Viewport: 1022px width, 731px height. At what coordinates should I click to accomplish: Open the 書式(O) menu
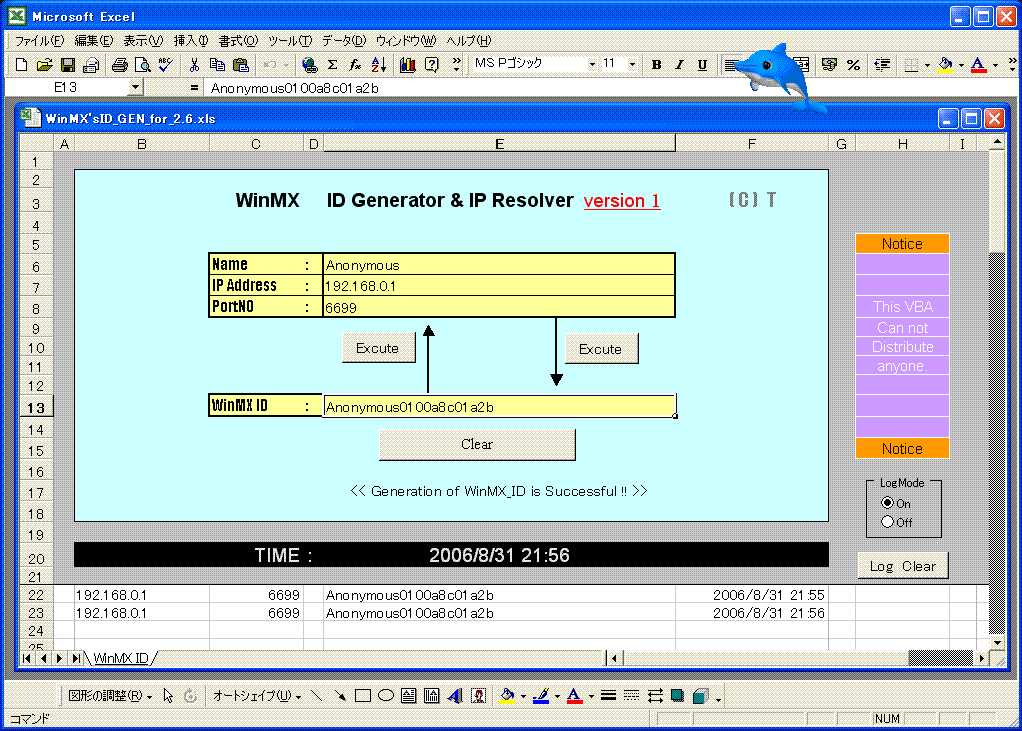coord(238,40)
